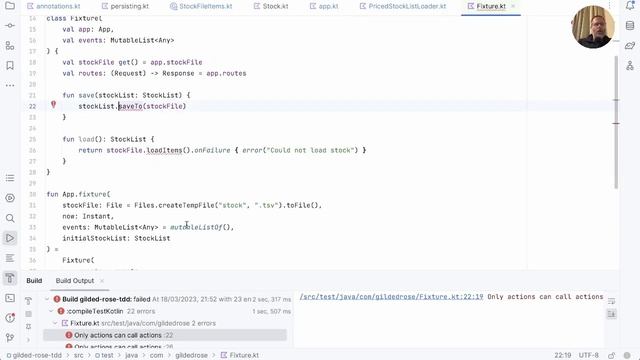Open the Git tool window icon
This screenshot has width=640, height=360.
pyautogui.click(x=10, y=338)
